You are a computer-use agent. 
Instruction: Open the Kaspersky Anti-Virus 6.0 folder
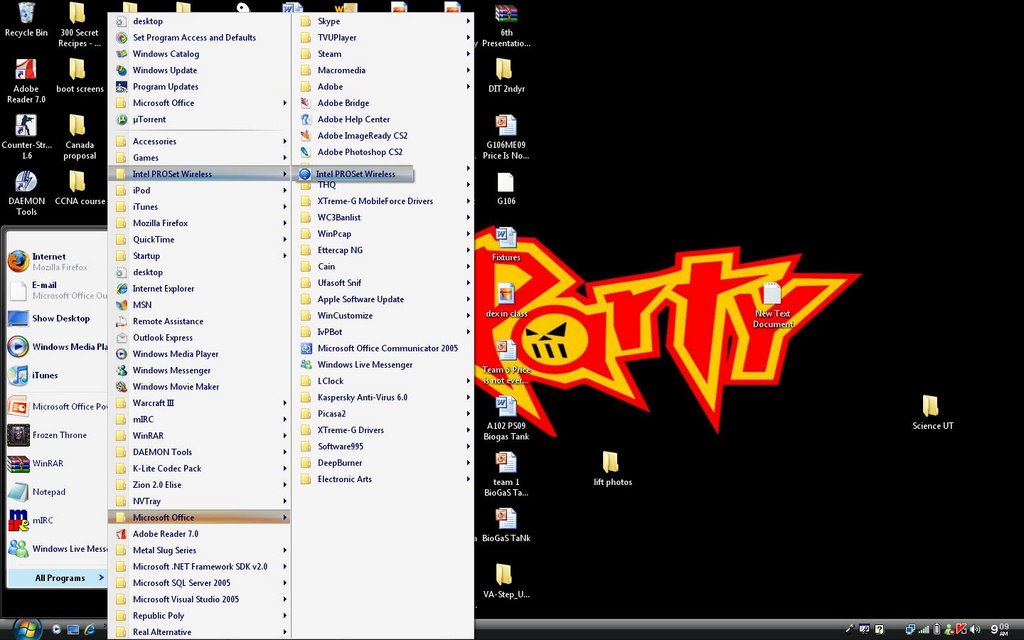(x=383, y=397)
